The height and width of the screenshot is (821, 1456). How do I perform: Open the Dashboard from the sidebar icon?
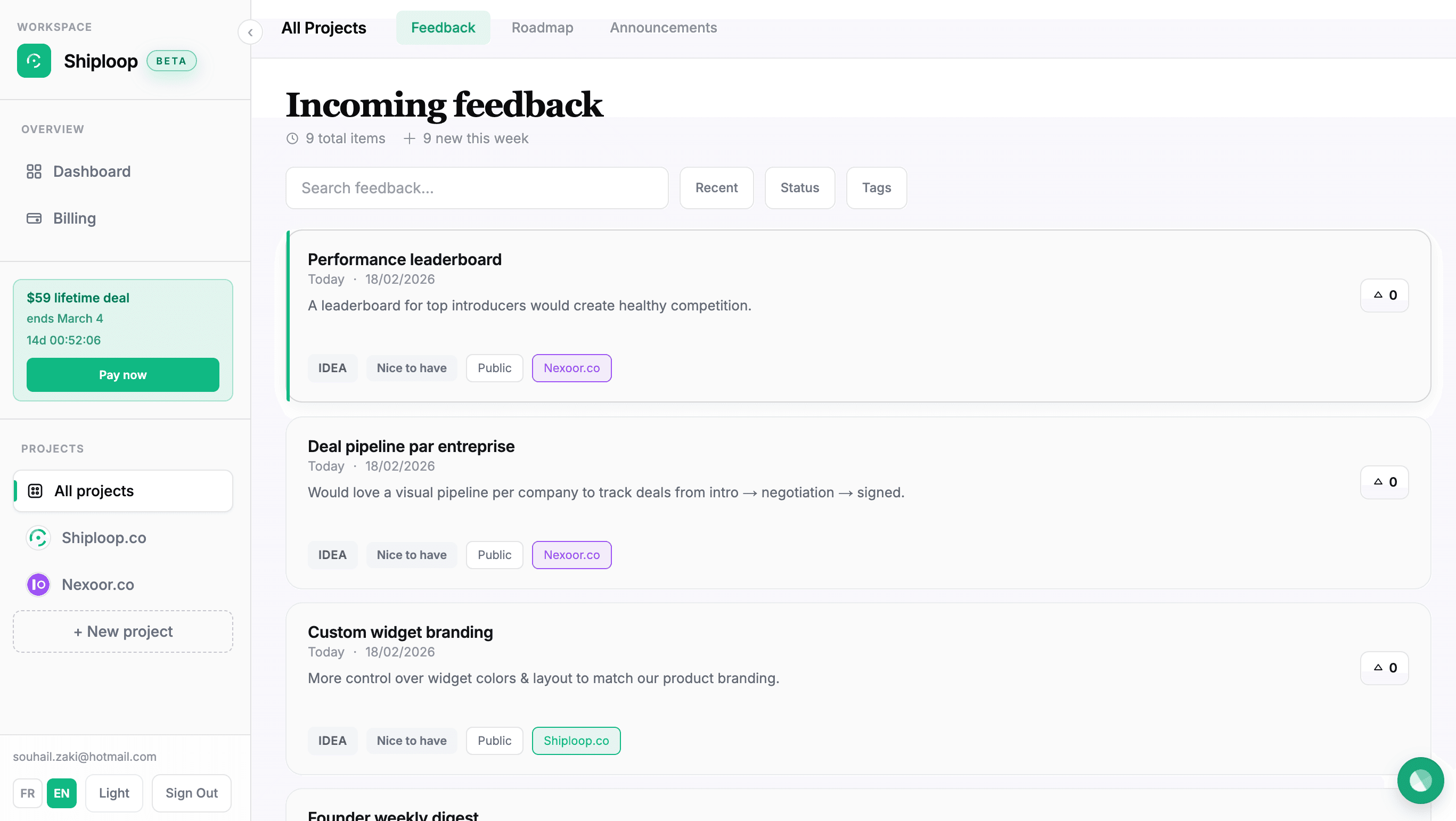[x=34, y=171]
